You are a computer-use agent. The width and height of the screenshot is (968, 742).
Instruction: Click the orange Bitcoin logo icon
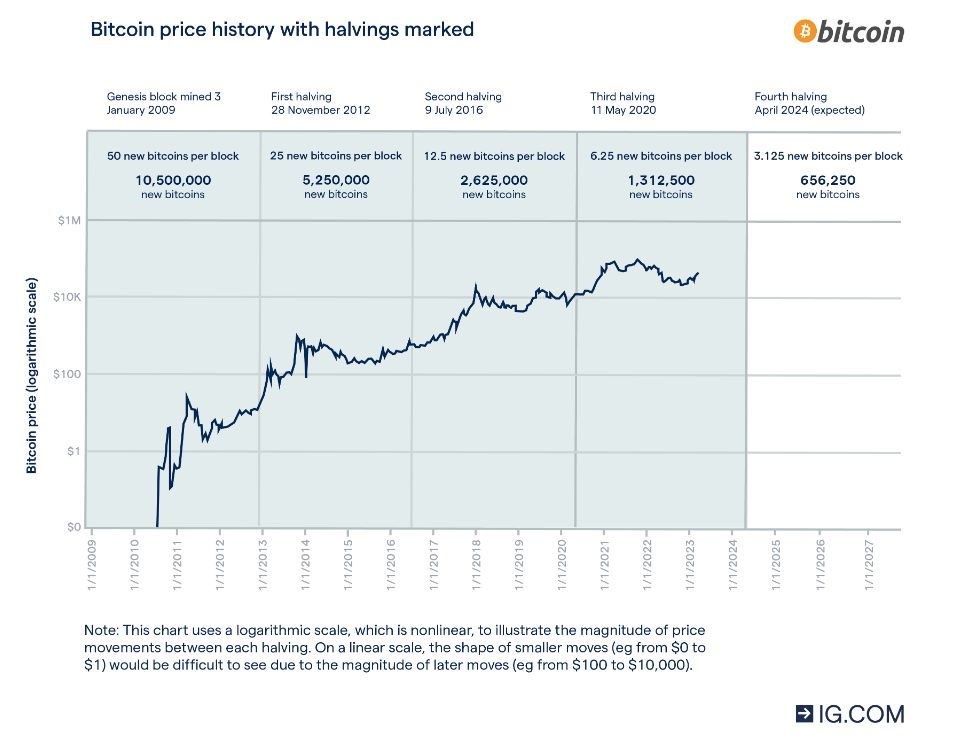(804, 31)
